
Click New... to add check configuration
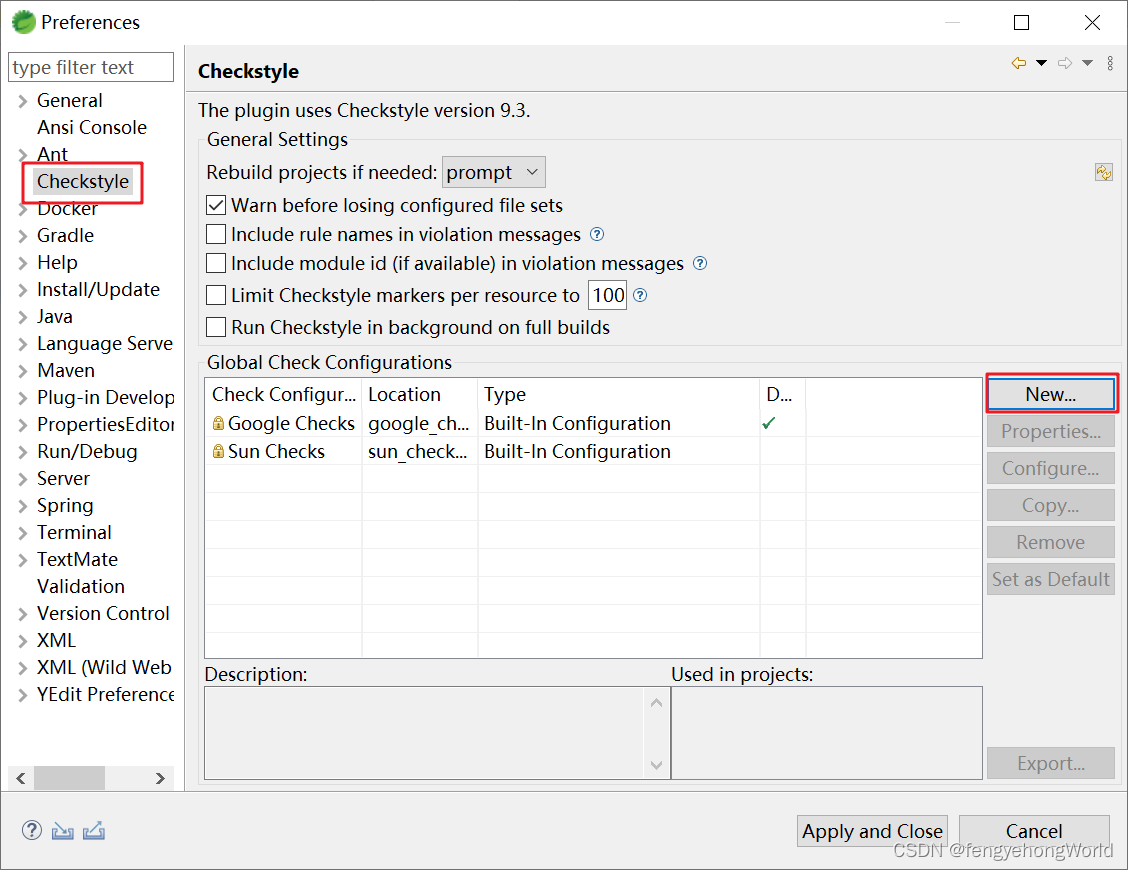click(x=1050, y=394)
